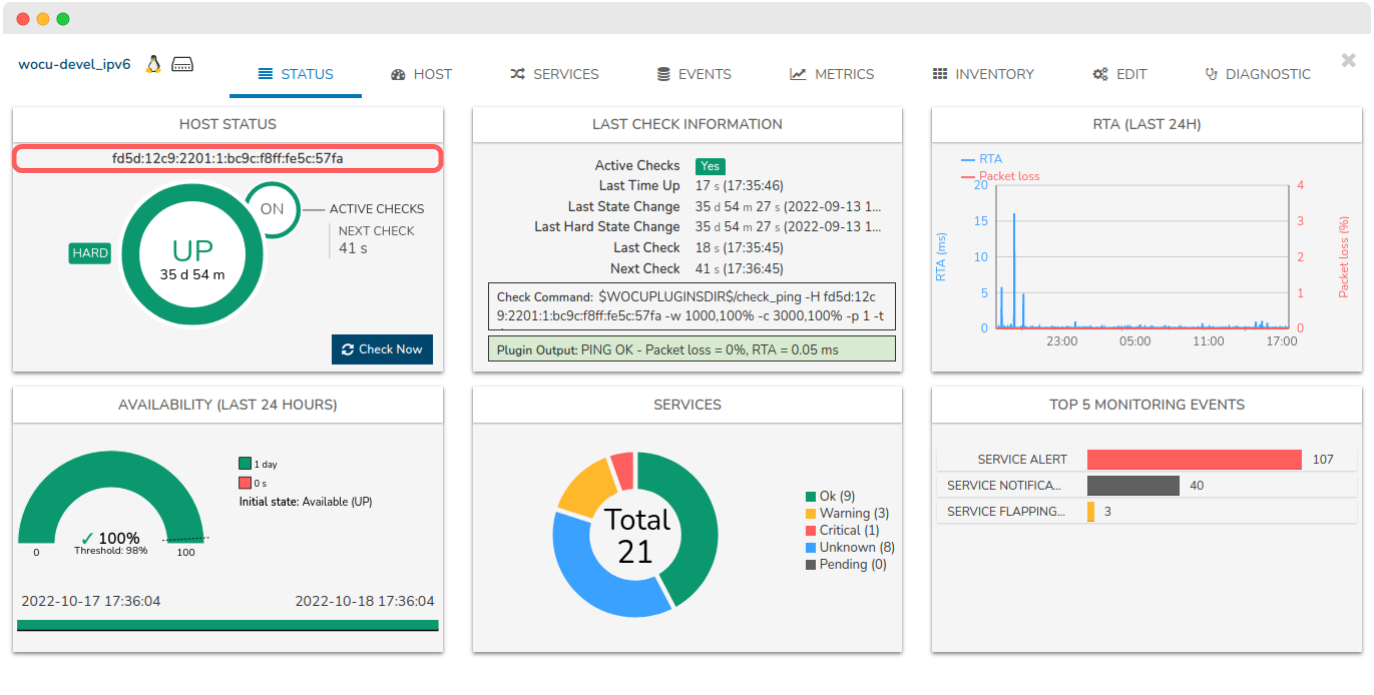Screen dimensions: 1374x695
Task: Click the Last Hard State Change value
Action: [x=789, y=227]
